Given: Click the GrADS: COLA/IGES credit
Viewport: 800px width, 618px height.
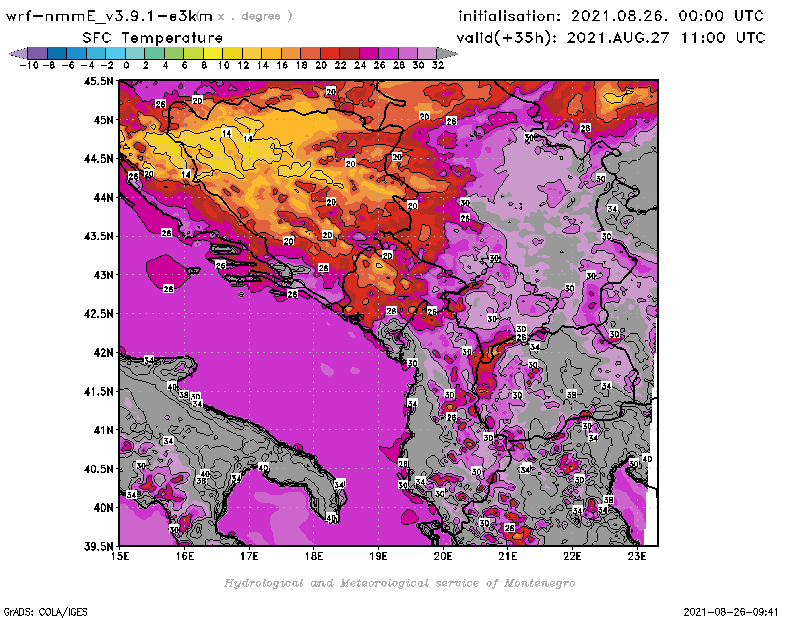Looking at the screenshot, I should [x=45, y=612].
